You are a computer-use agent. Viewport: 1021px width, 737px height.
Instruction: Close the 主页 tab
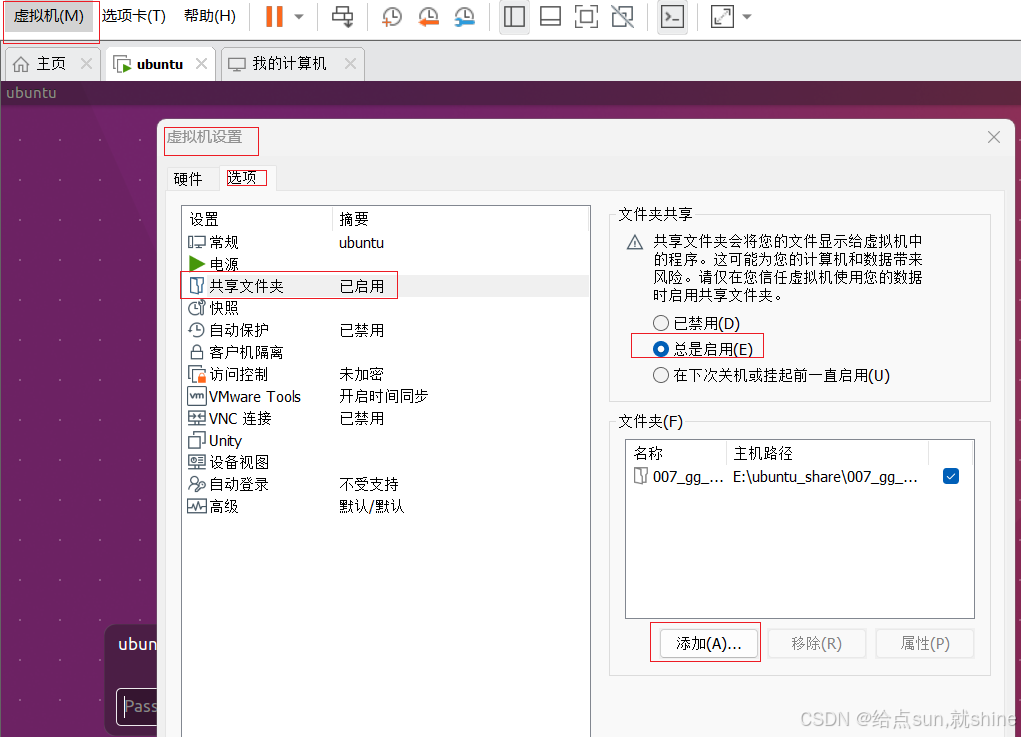[86, 64]
